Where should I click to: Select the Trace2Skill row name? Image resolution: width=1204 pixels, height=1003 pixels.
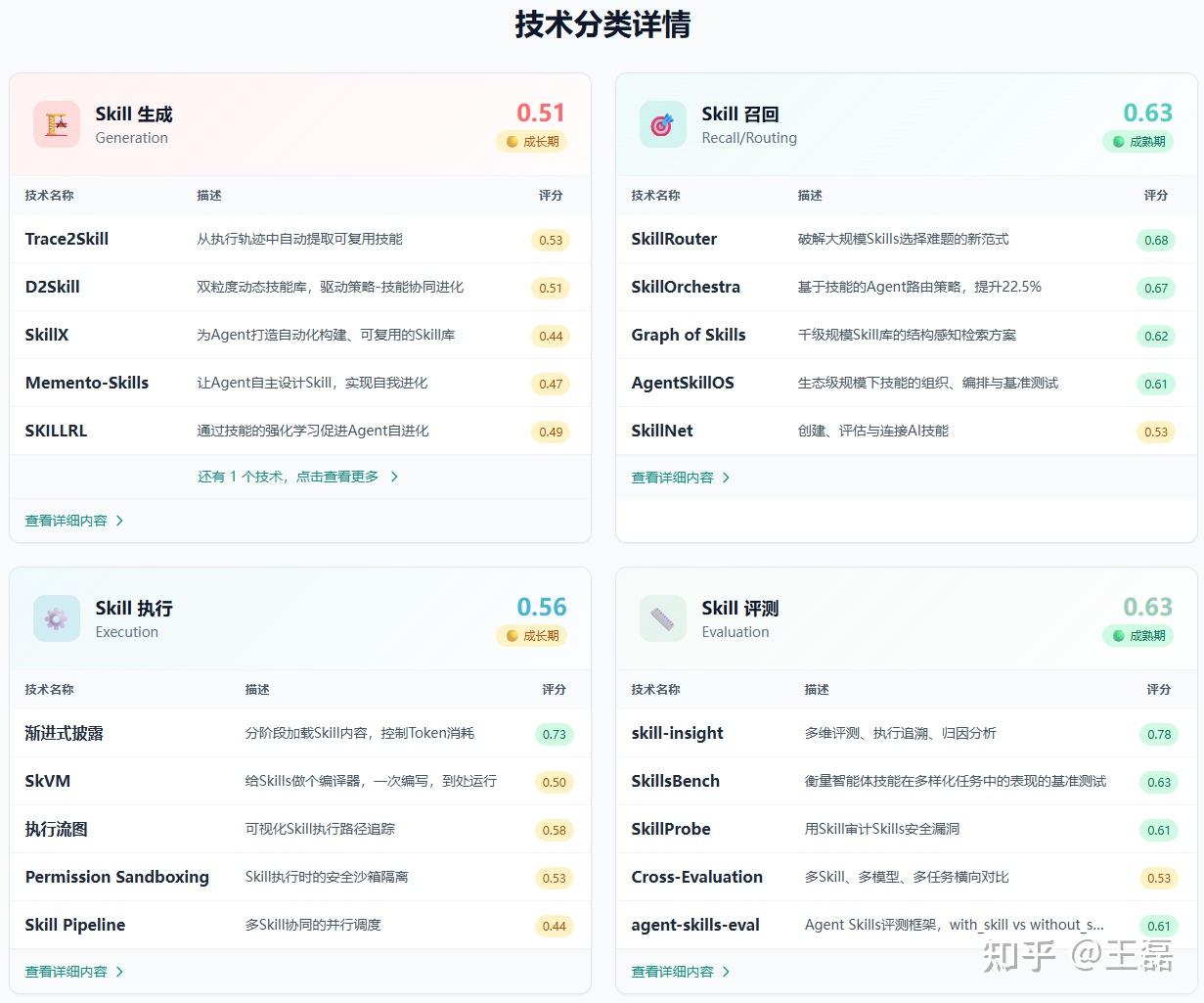pos(67,240)
